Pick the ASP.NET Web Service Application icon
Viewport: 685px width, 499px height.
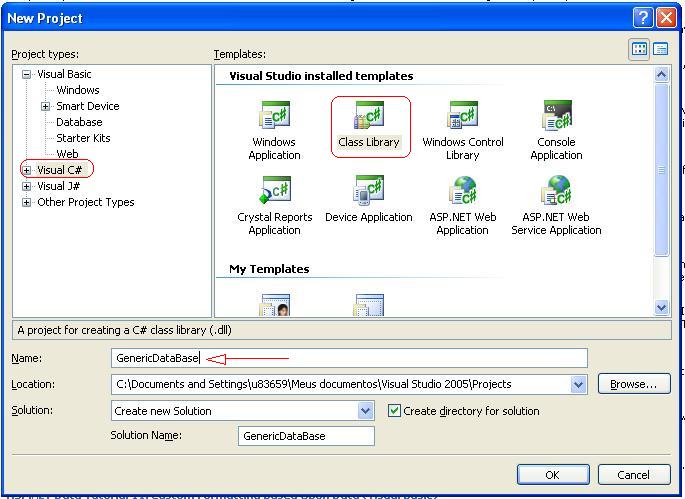557,190
